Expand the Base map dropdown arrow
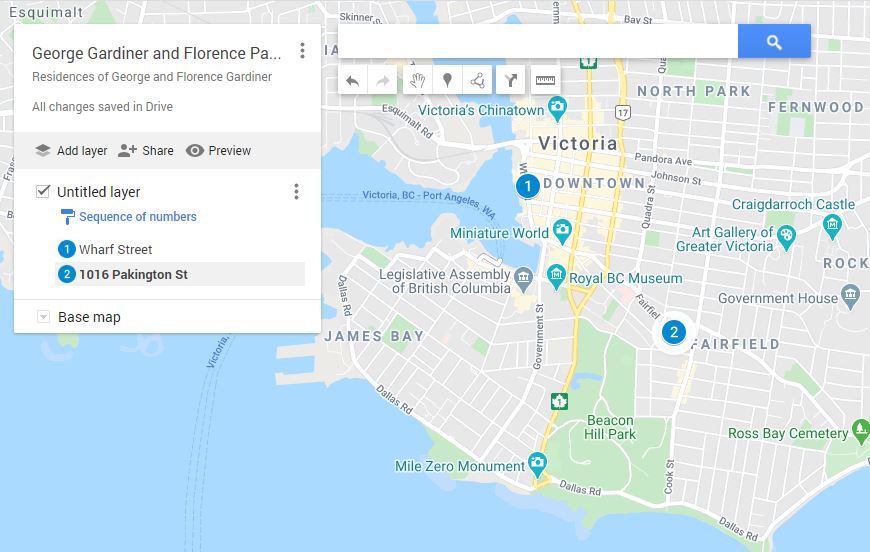 [x=43, y=317]
